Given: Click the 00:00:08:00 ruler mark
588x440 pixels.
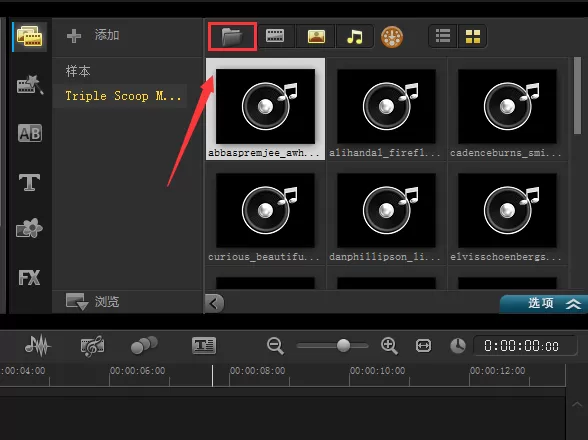Looking at the screenshot, I should pos(257,371).
